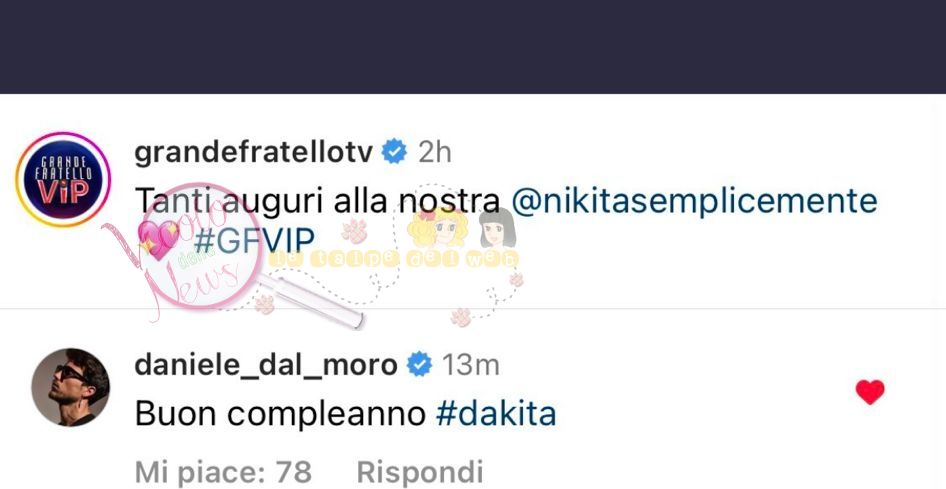Click the dark-haired cartoon girl watermark icon

coord(497,229)
